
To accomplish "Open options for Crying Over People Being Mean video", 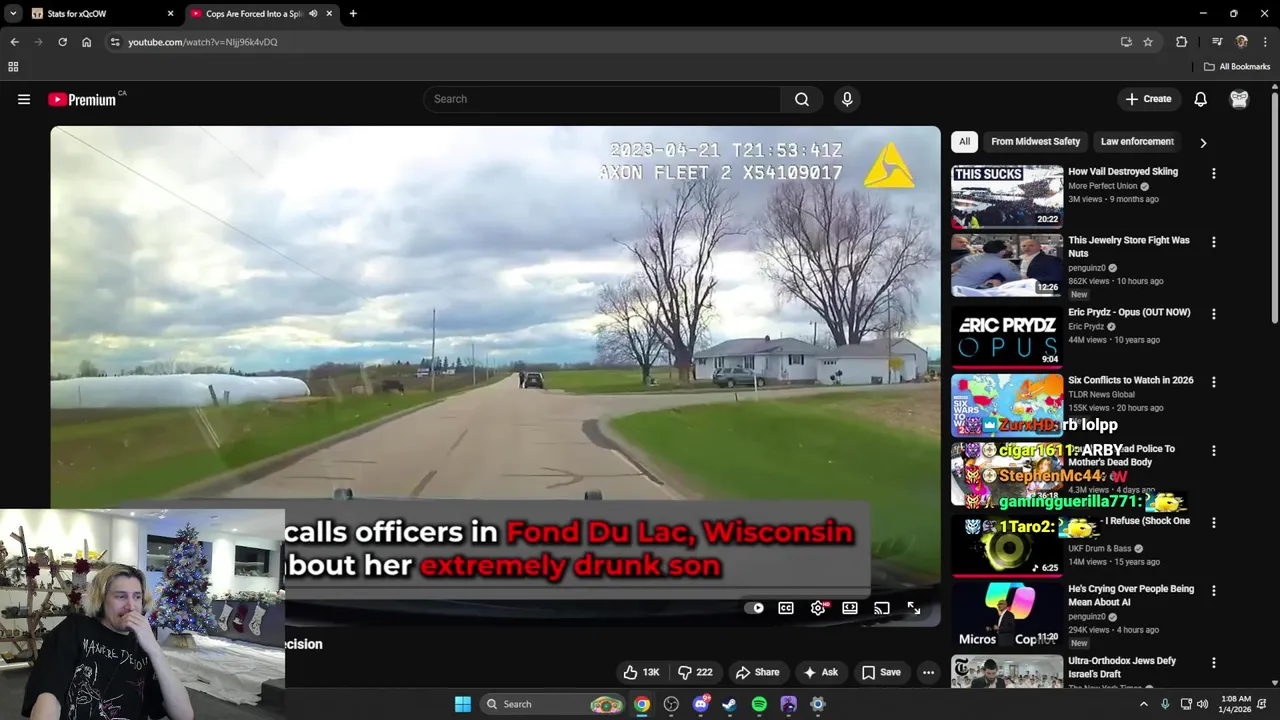I will coord(1214,591).
